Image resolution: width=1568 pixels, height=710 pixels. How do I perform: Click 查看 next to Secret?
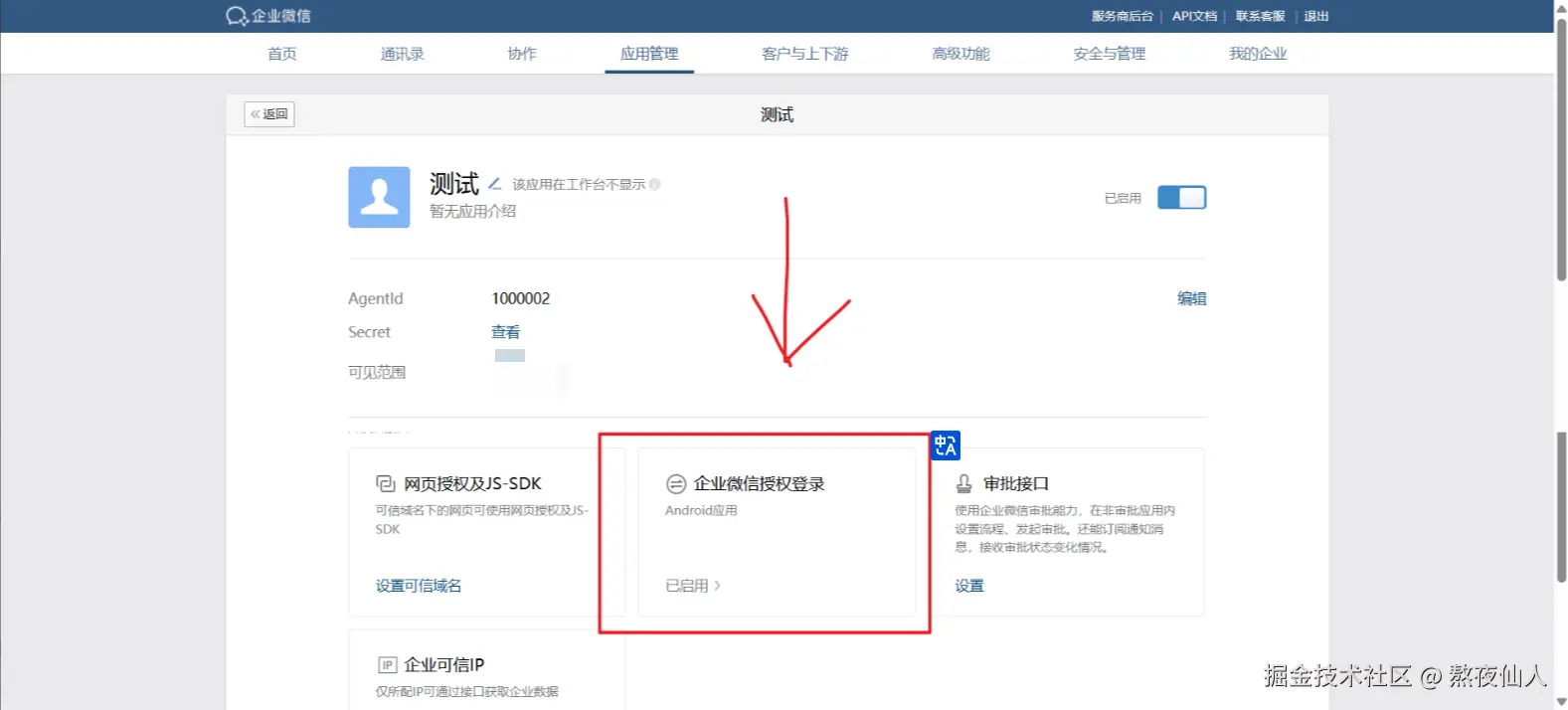(x=505, y=332)
